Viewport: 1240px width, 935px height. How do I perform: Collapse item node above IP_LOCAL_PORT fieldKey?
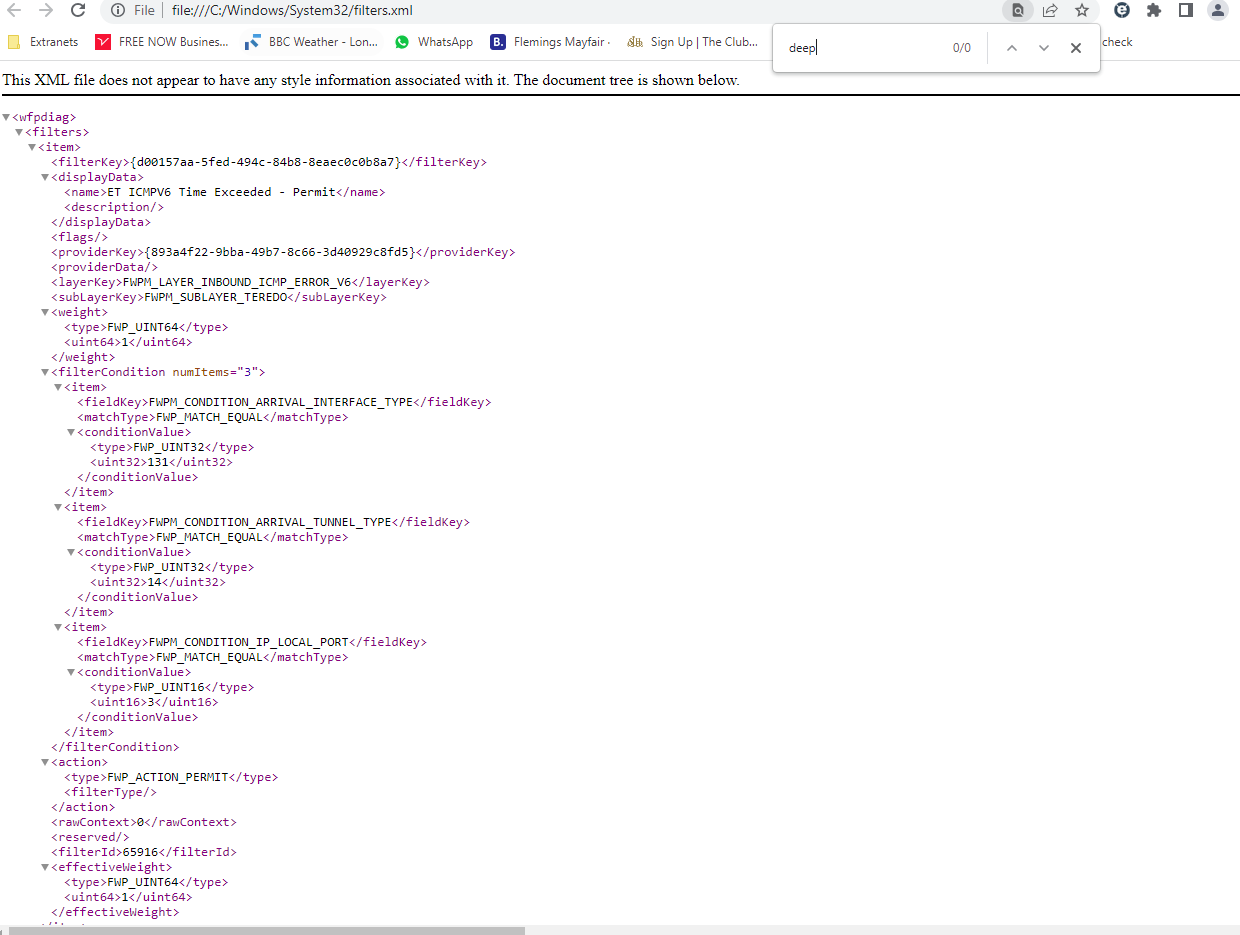58,627
